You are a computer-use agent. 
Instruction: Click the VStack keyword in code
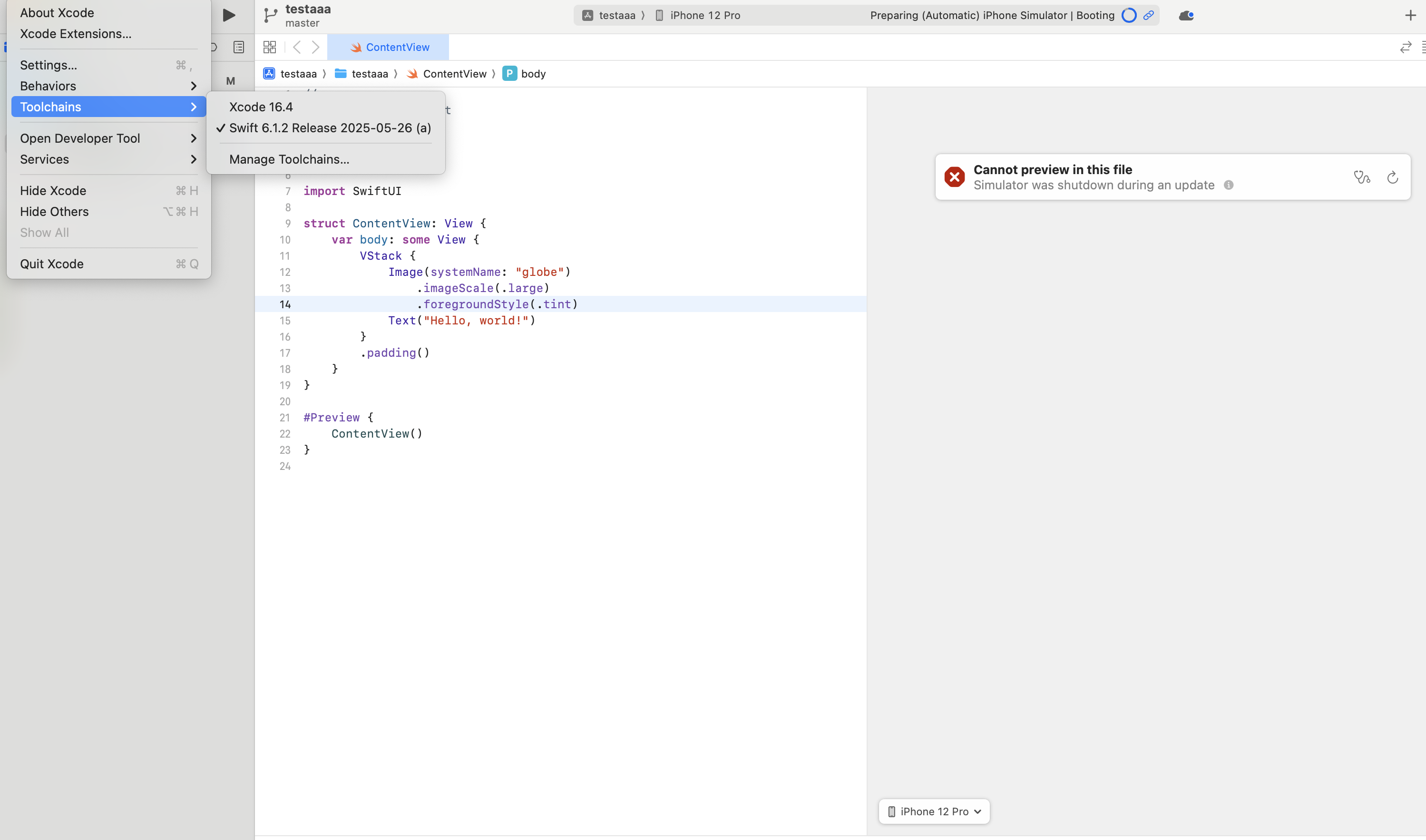[x=380, y=256]
